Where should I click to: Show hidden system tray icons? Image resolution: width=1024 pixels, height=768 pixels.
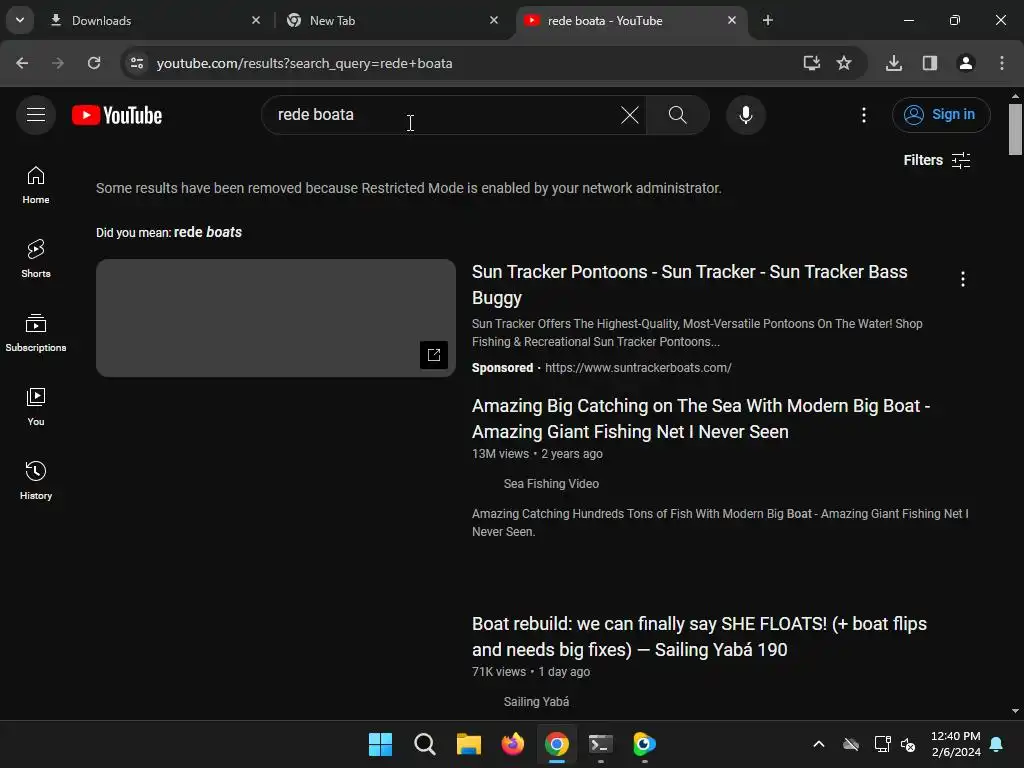coord(818,744)
